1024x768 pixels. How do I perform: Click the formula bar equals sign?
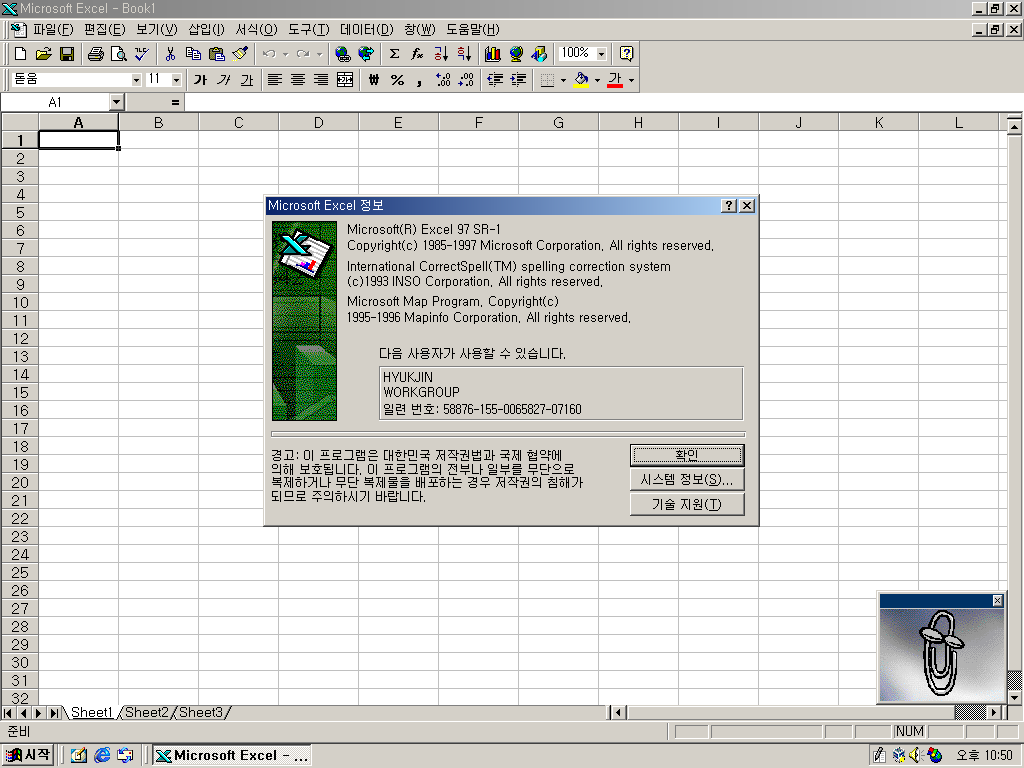click(x=175, y=102)
